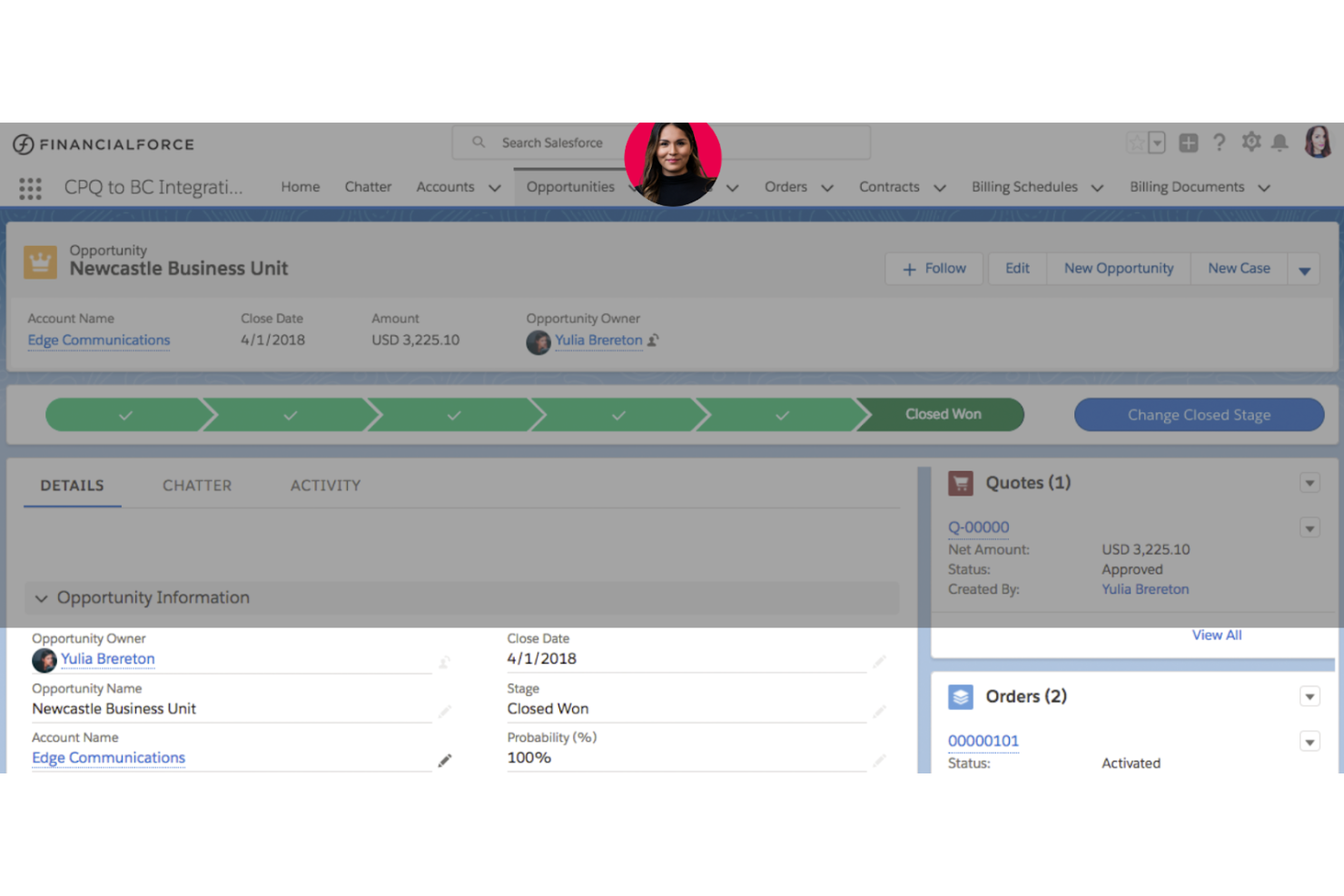Image resolution: width=1344 pixels, height=896 pixels.
Task: Open the global actions plus icon
Action: (x=1188, y=143)
